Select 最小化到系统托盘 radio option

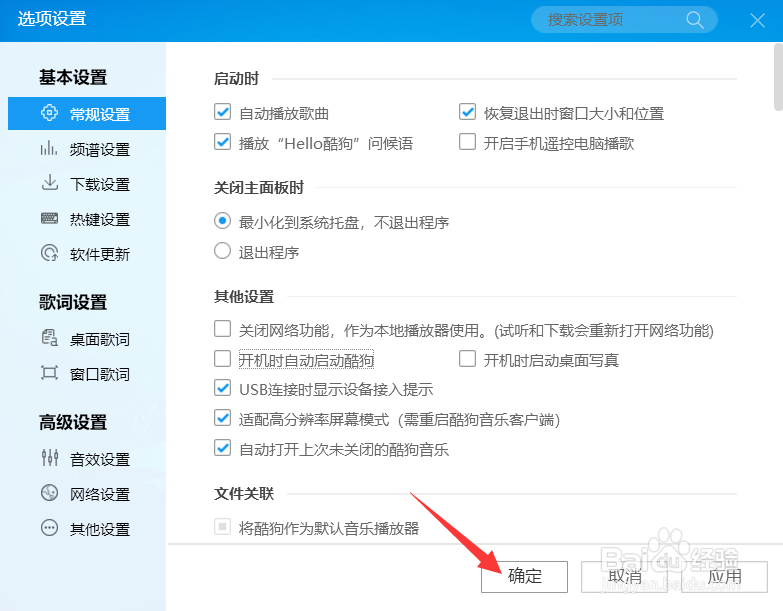(222, 221)
